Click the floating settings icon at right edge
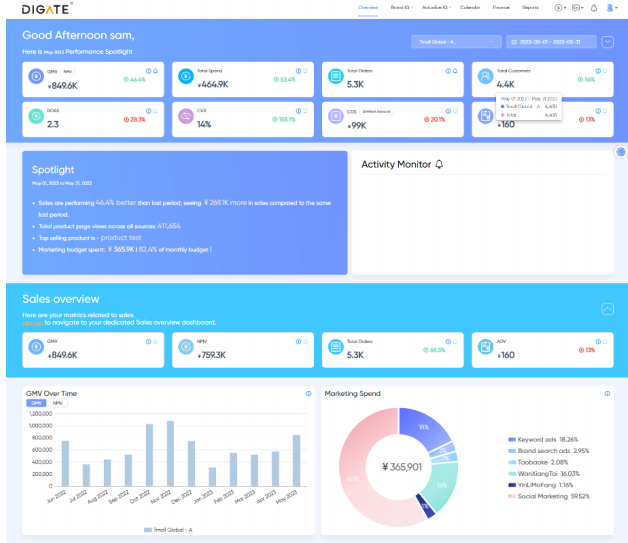Screen dimensions: 628x543 tap(620, 152)
